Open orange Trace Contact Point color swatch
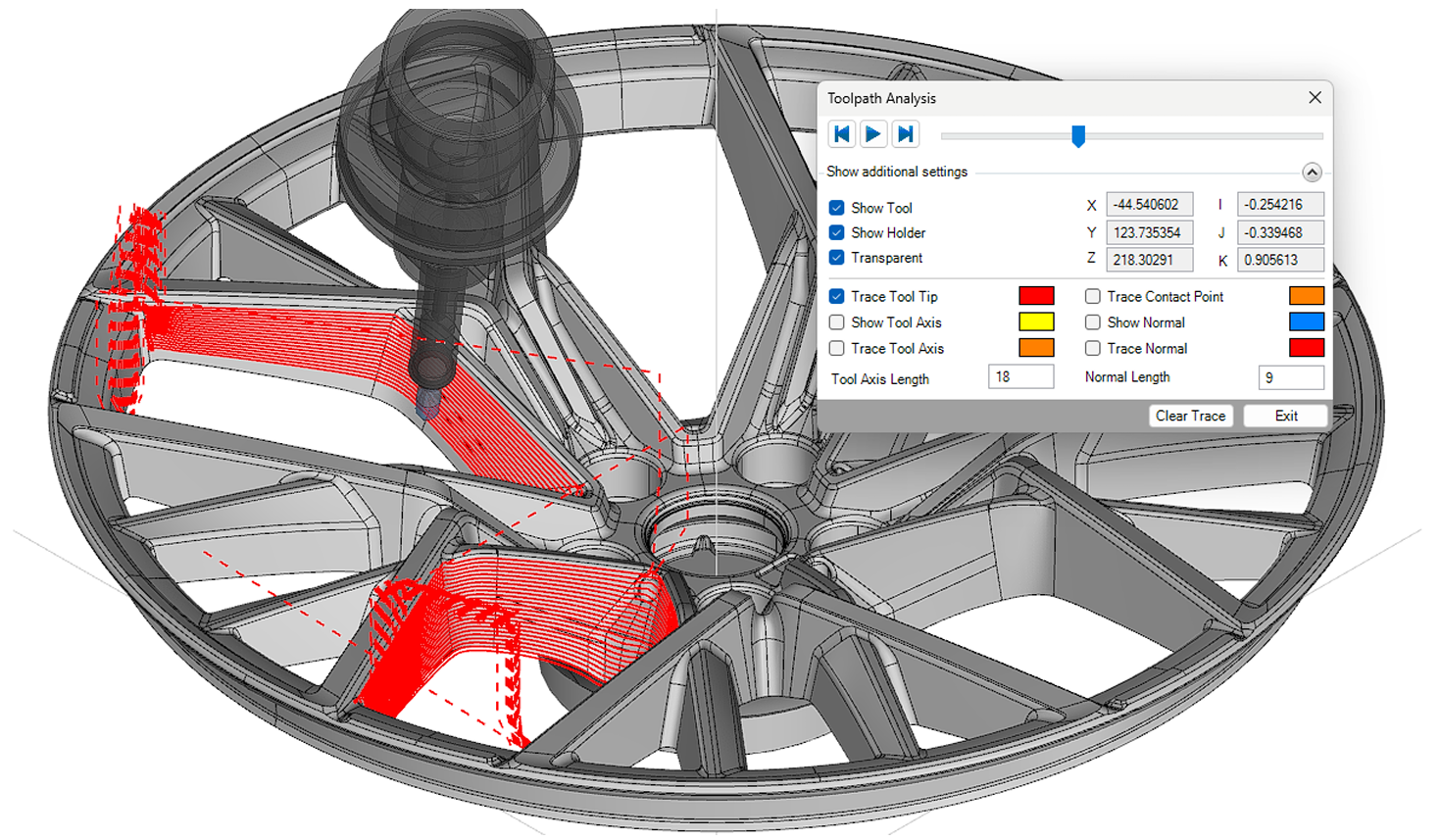The height and width of the screenshot is (840, 1440). click(1307, 296)
